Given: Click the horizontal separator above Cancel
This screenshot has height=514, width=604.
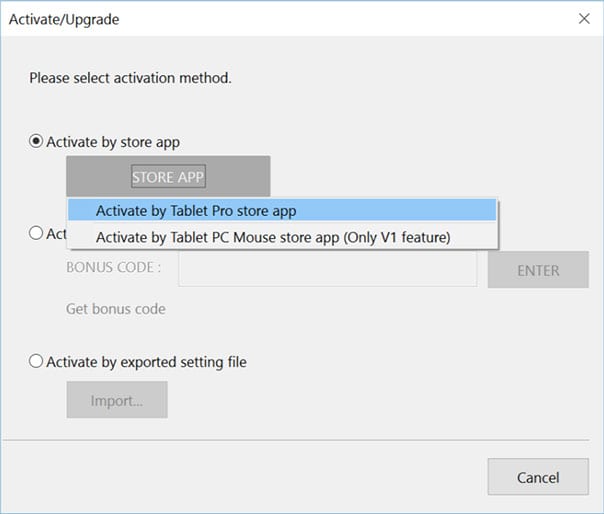Looking at the screenshot, I should [300, 438].
